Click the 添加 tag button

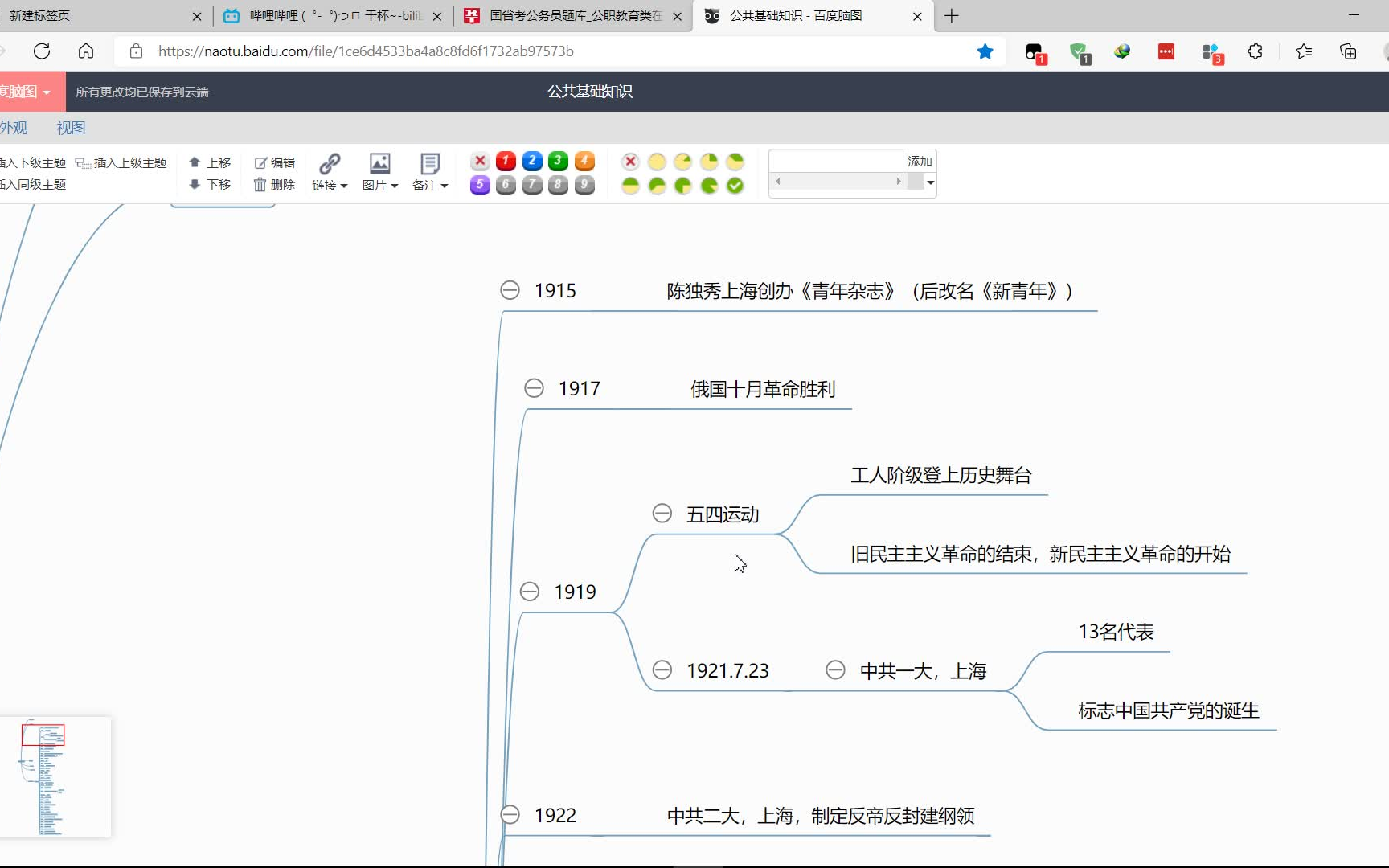(x=920, y=161)
